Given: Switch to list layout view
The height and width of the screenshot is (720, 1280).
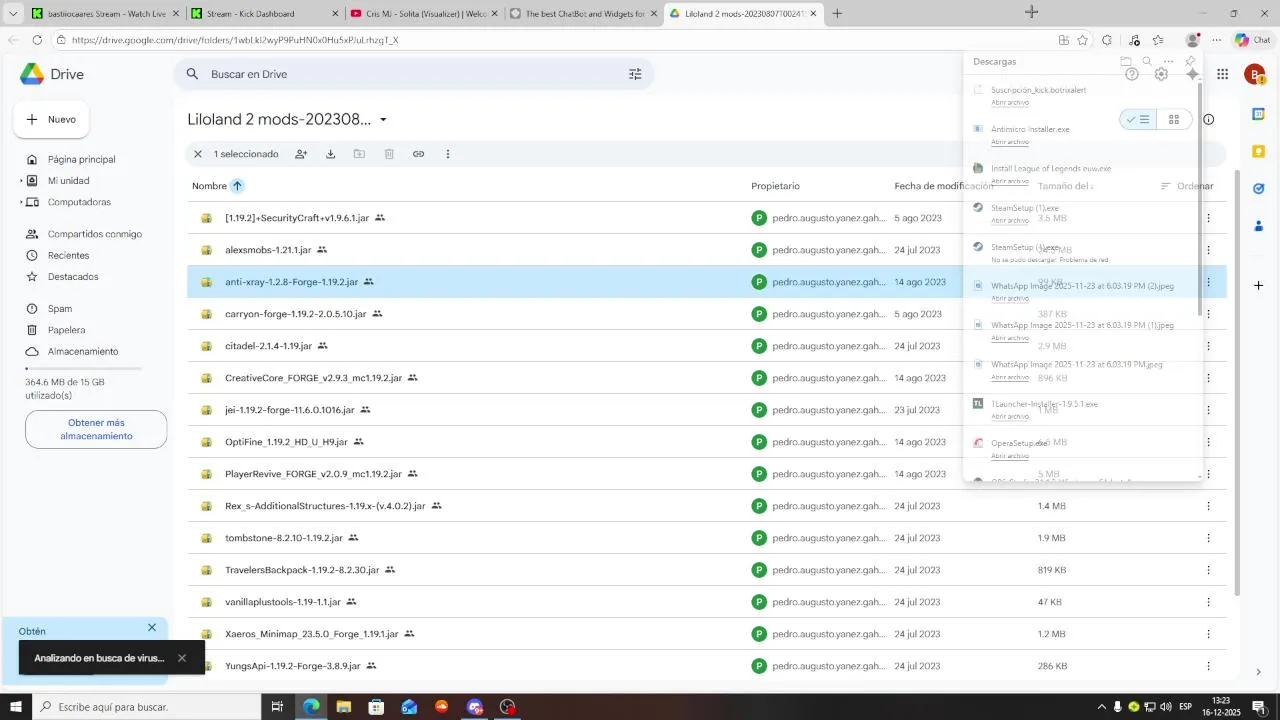Looking at the screenshot, I should click(1138, 119).
